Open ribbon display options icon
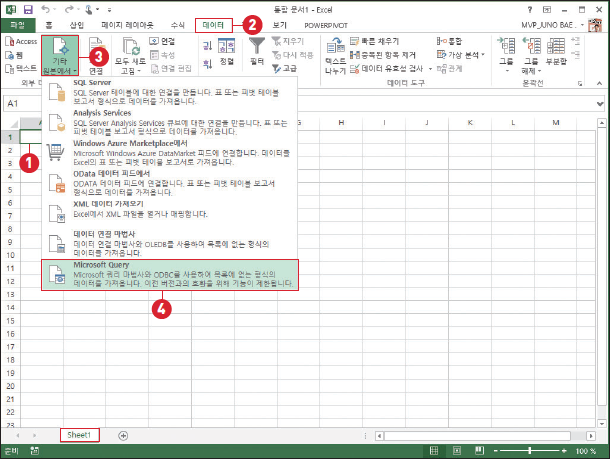The image size is (610, 459). pos(547,9)
